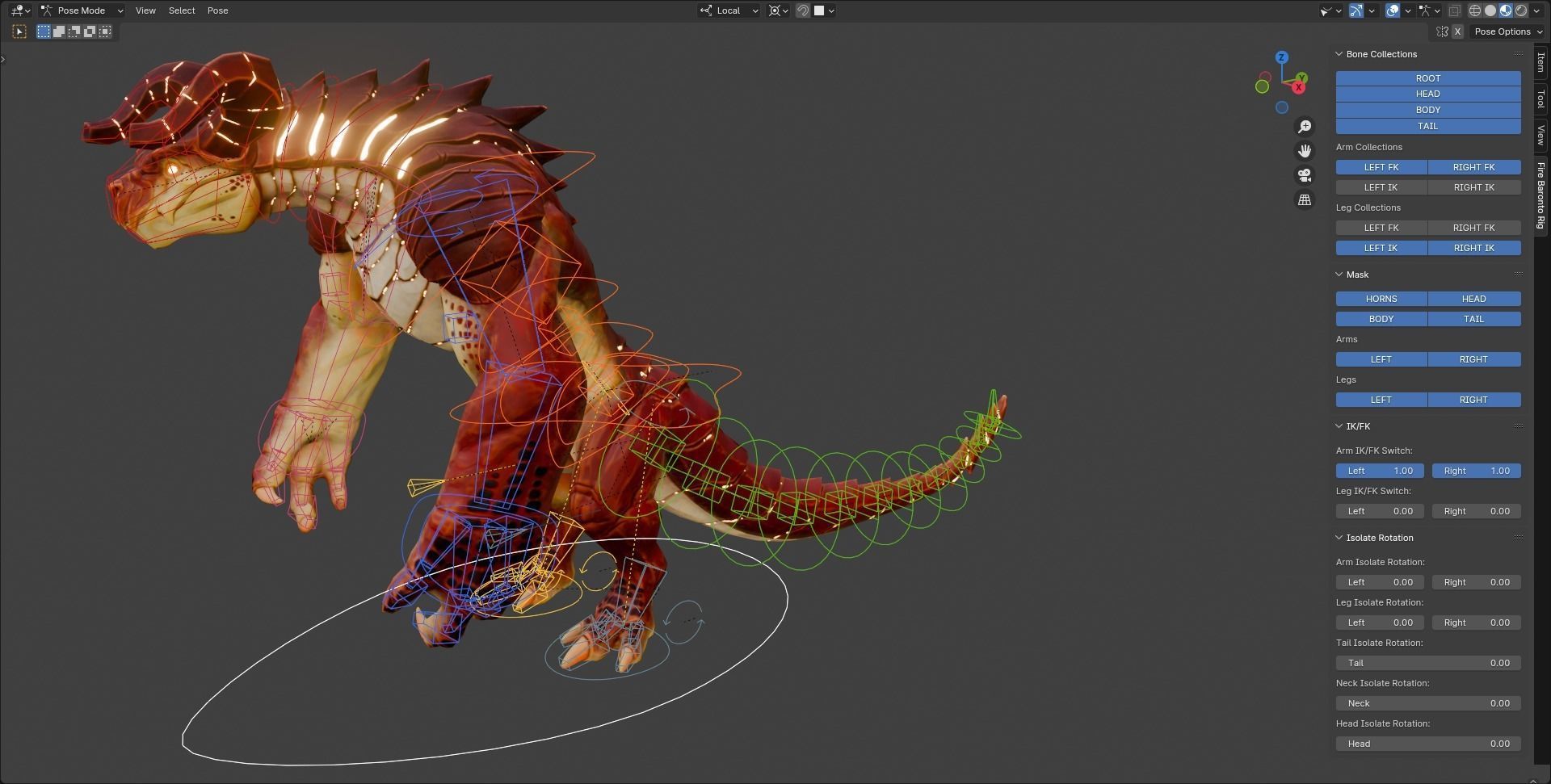Click the TAIL mask button

click(1474, 319)
